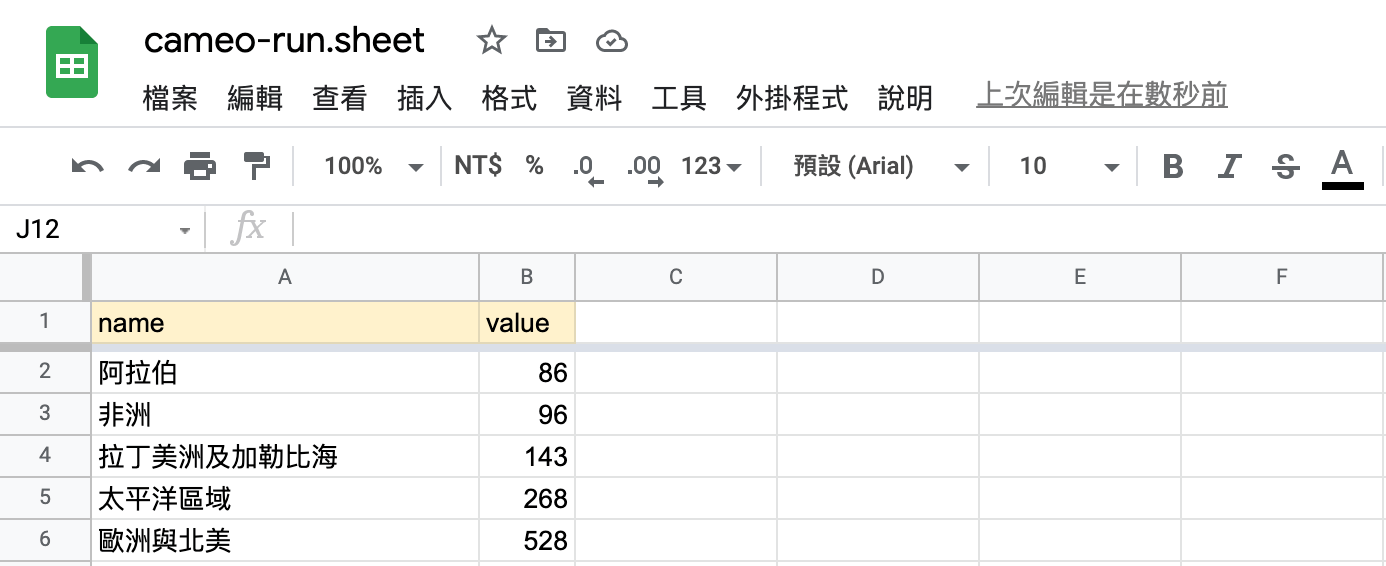Viewport: 1386px width, 566px height.
Task: Redo the last undone action
Action: tap(144, 166)
